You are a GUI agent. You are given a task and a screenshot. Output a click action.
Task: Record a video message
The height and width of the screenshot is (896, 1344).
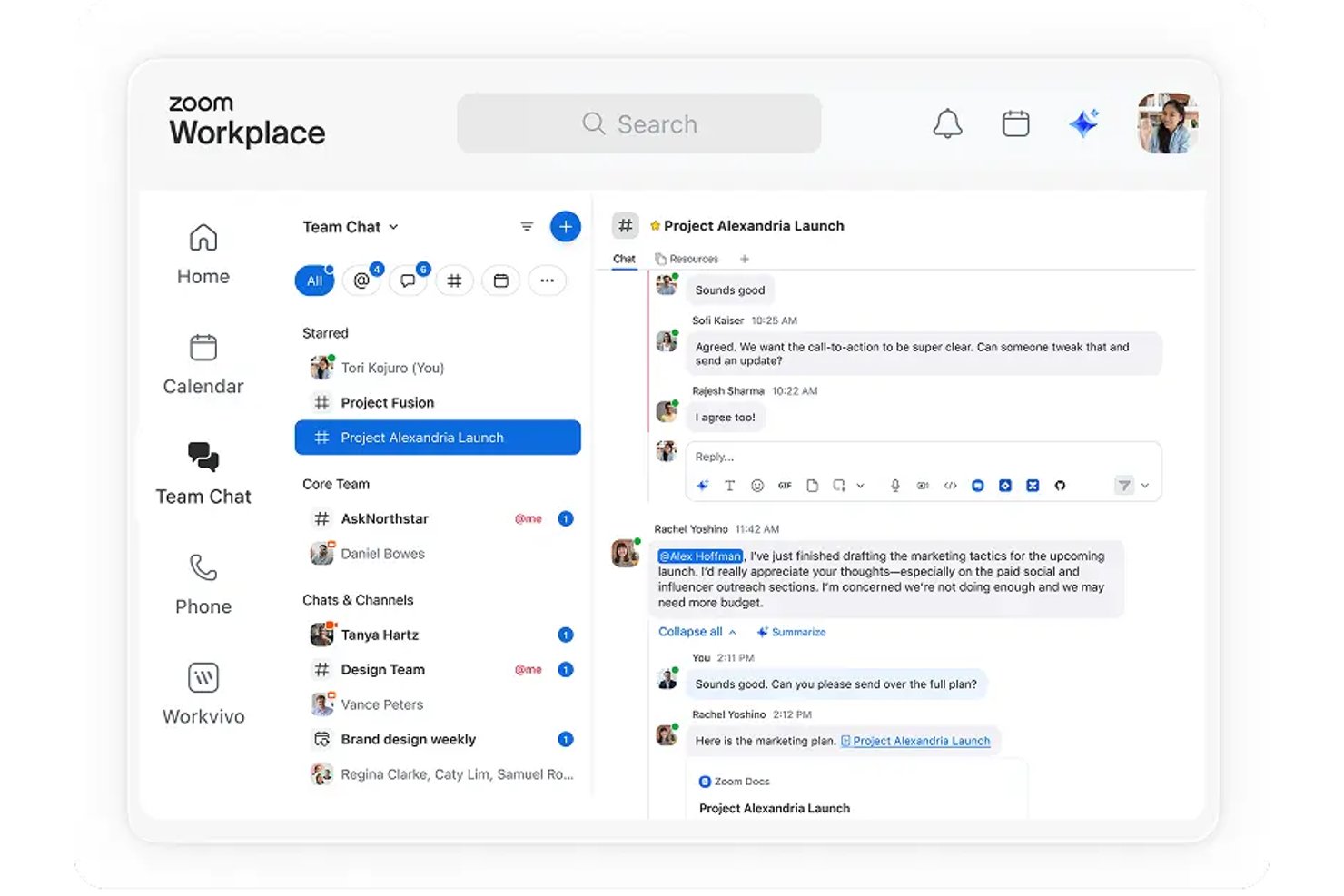click(x=923, y=486)
